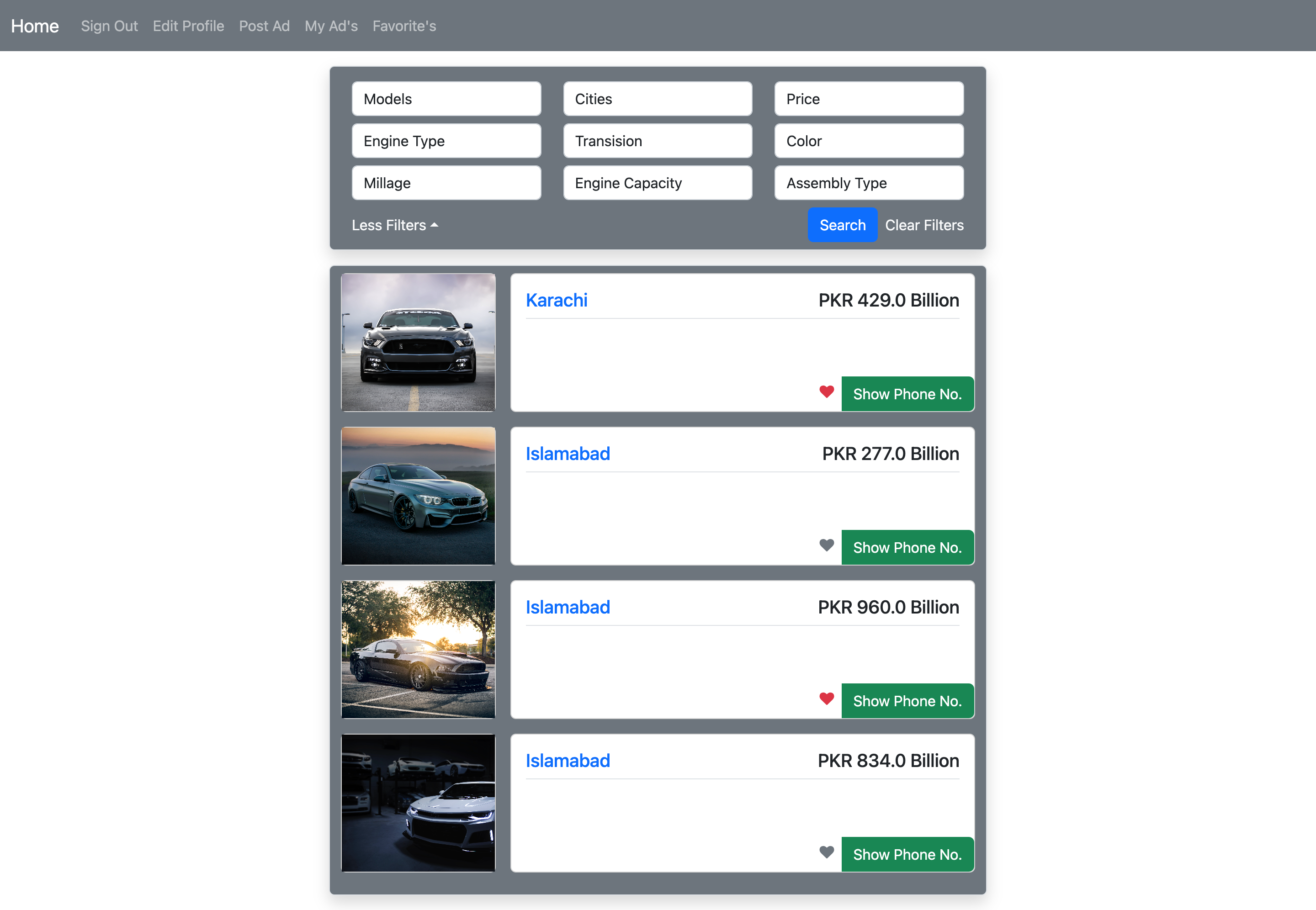Open the grey BMW coupe thumbnail
The width and height of the screenshot is (1316, 910).
coord(418,496)
